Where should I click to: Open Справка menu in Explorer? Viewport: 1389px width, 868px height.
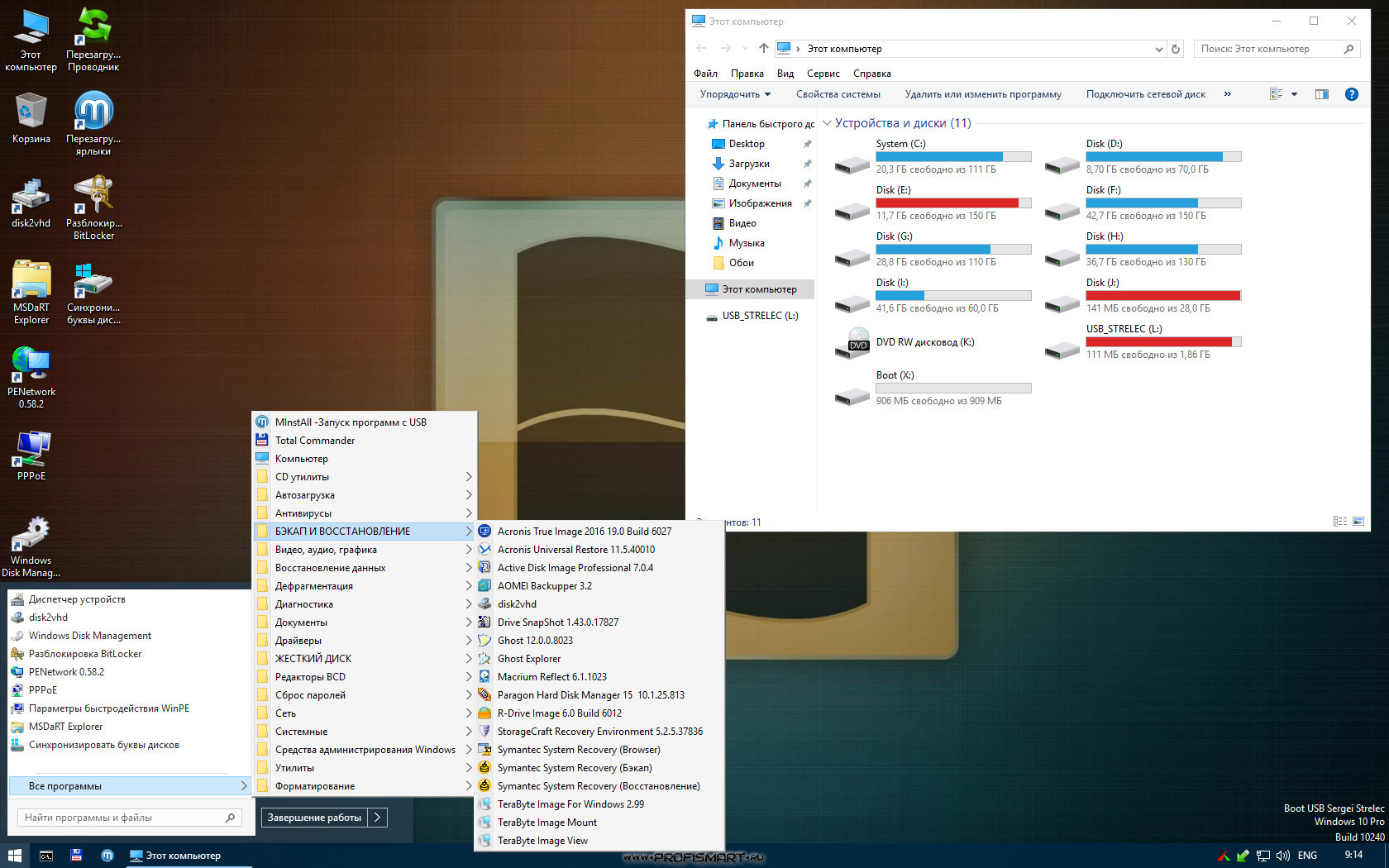coord(872,74)
